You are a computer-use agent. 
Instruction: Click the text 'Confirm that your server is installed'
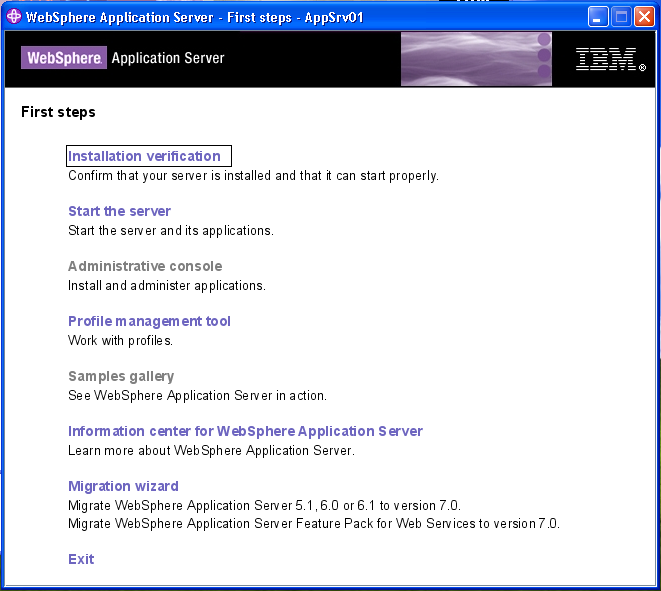point(169,176)
